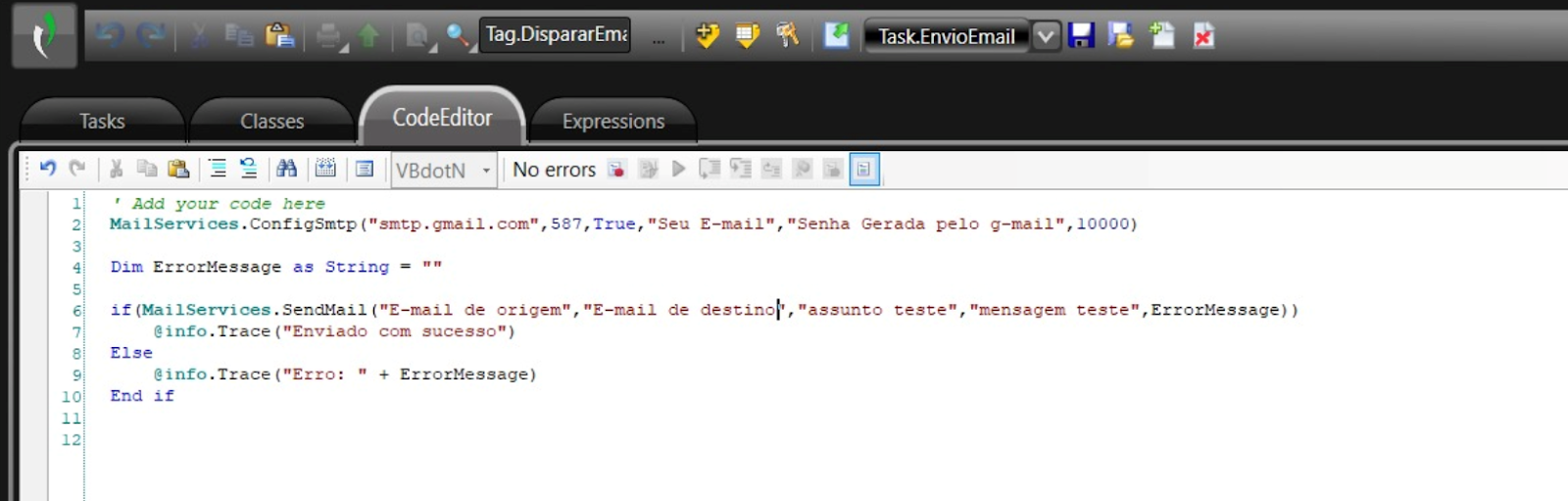Click the step over debug icon
The image size is (1568, 501).
[741, 169]
